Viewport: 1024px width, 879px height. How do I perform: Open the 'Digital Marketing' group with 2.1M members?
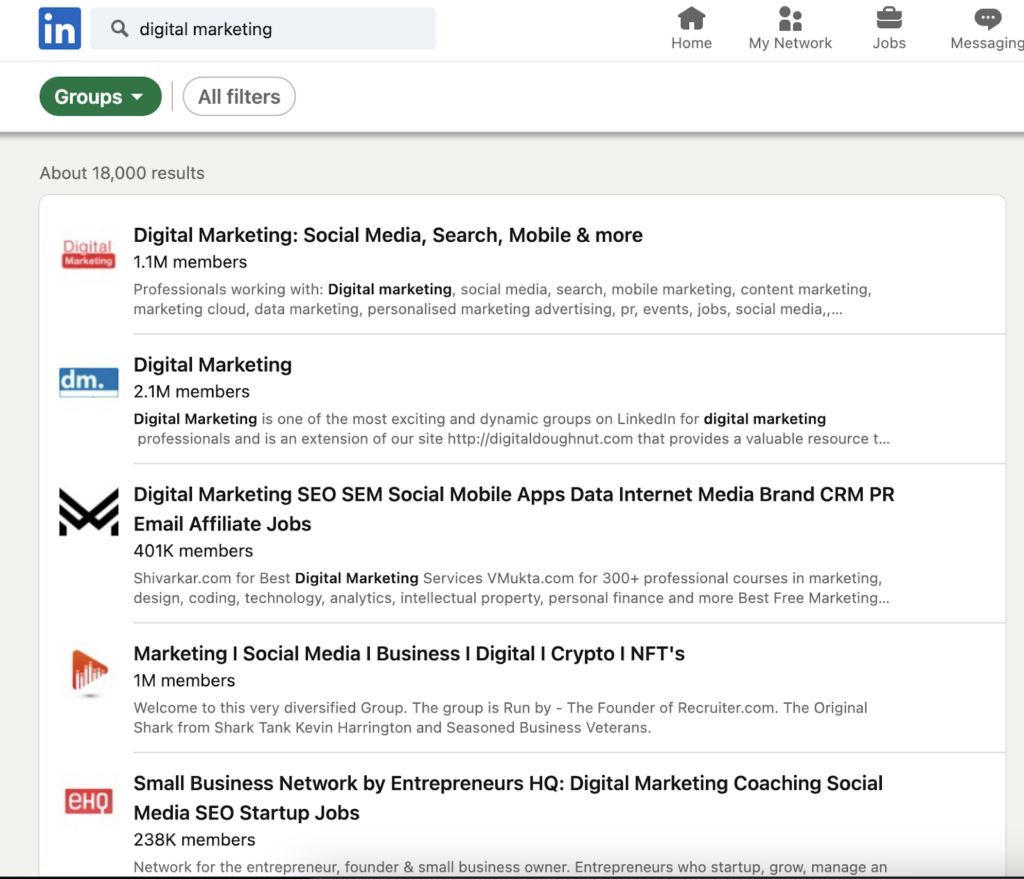(213, 364)
